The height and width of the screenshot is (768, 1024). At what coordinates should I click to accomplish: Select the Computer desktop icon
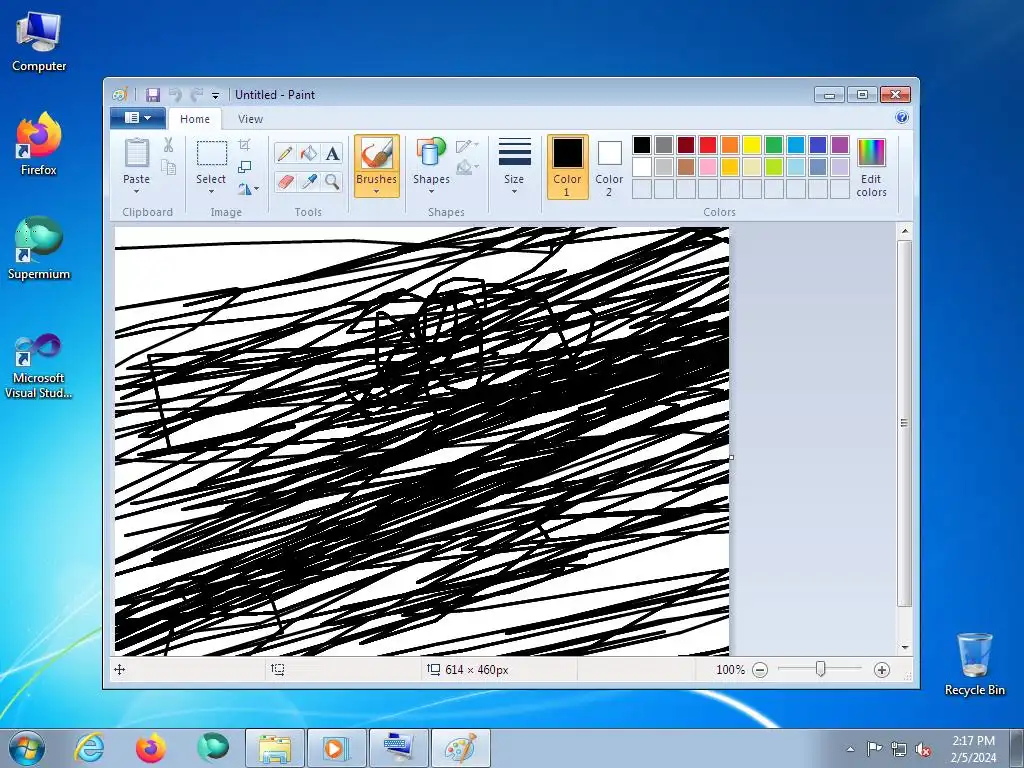(39, 40)
